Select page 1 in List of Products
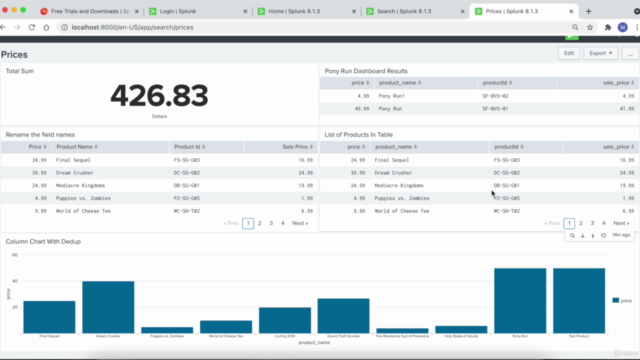This screenshot has width=640, height=360. (569, 223)
